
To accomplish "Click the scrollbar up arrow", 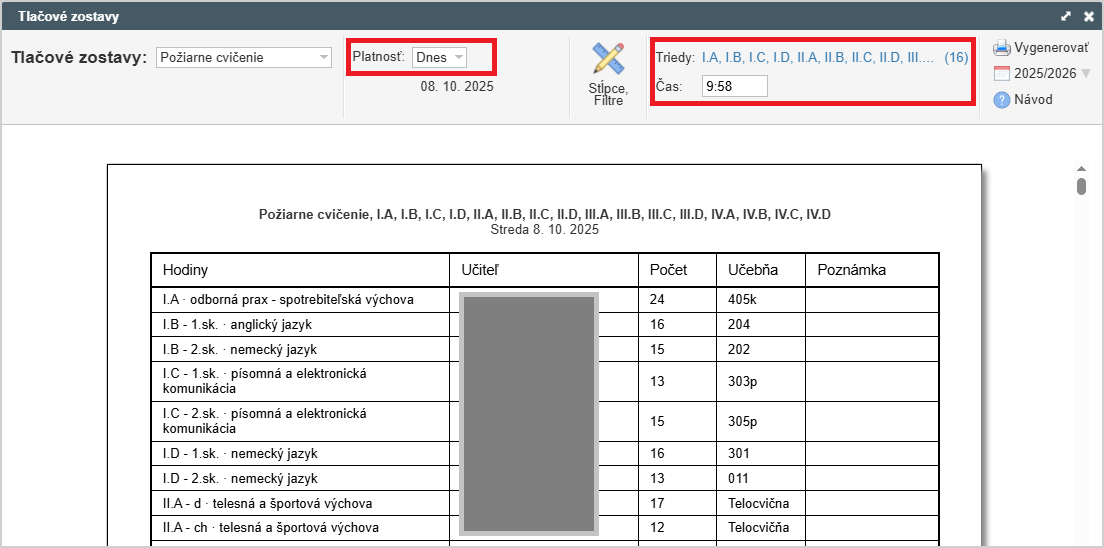I will click(x=1081, y=169).
